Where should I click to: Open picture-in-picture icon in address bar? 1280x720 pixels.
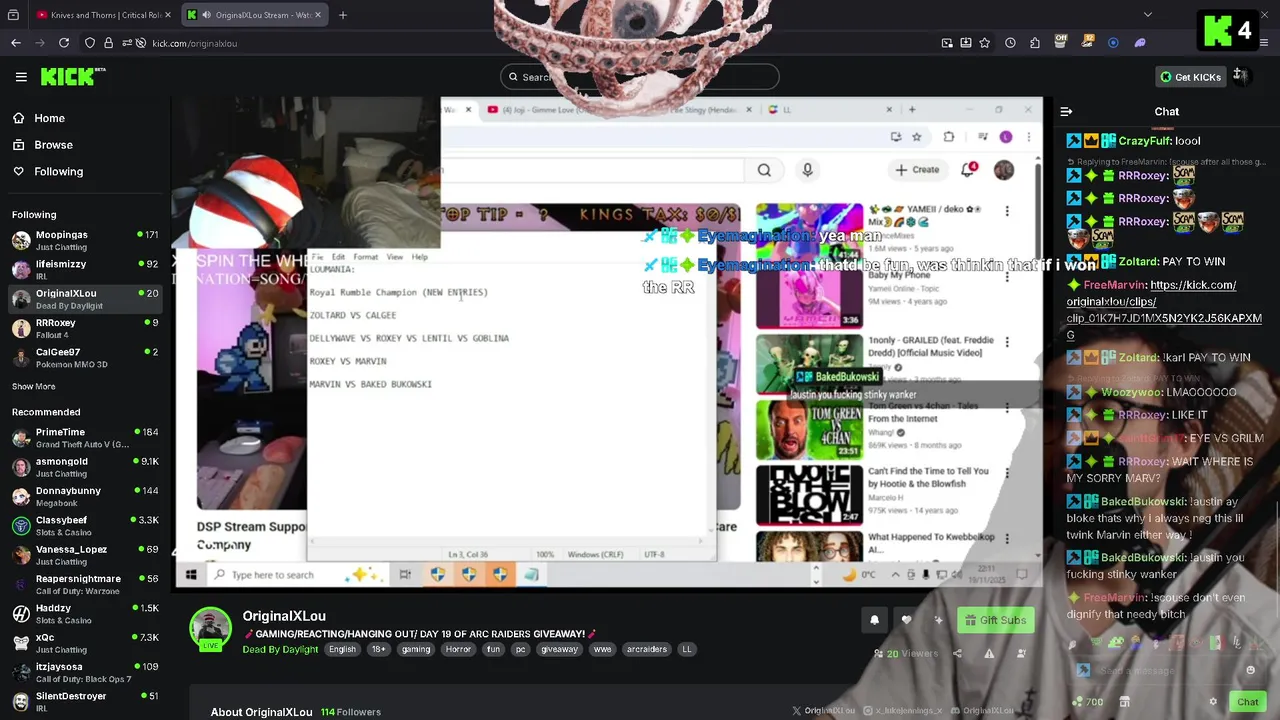947,43
